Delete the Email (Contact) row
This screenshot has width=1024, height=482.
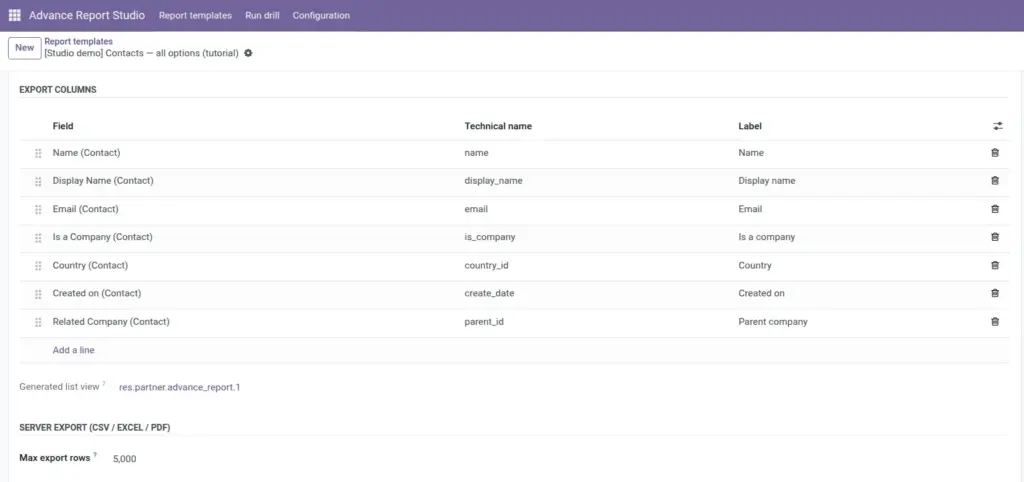pos(995,209)
